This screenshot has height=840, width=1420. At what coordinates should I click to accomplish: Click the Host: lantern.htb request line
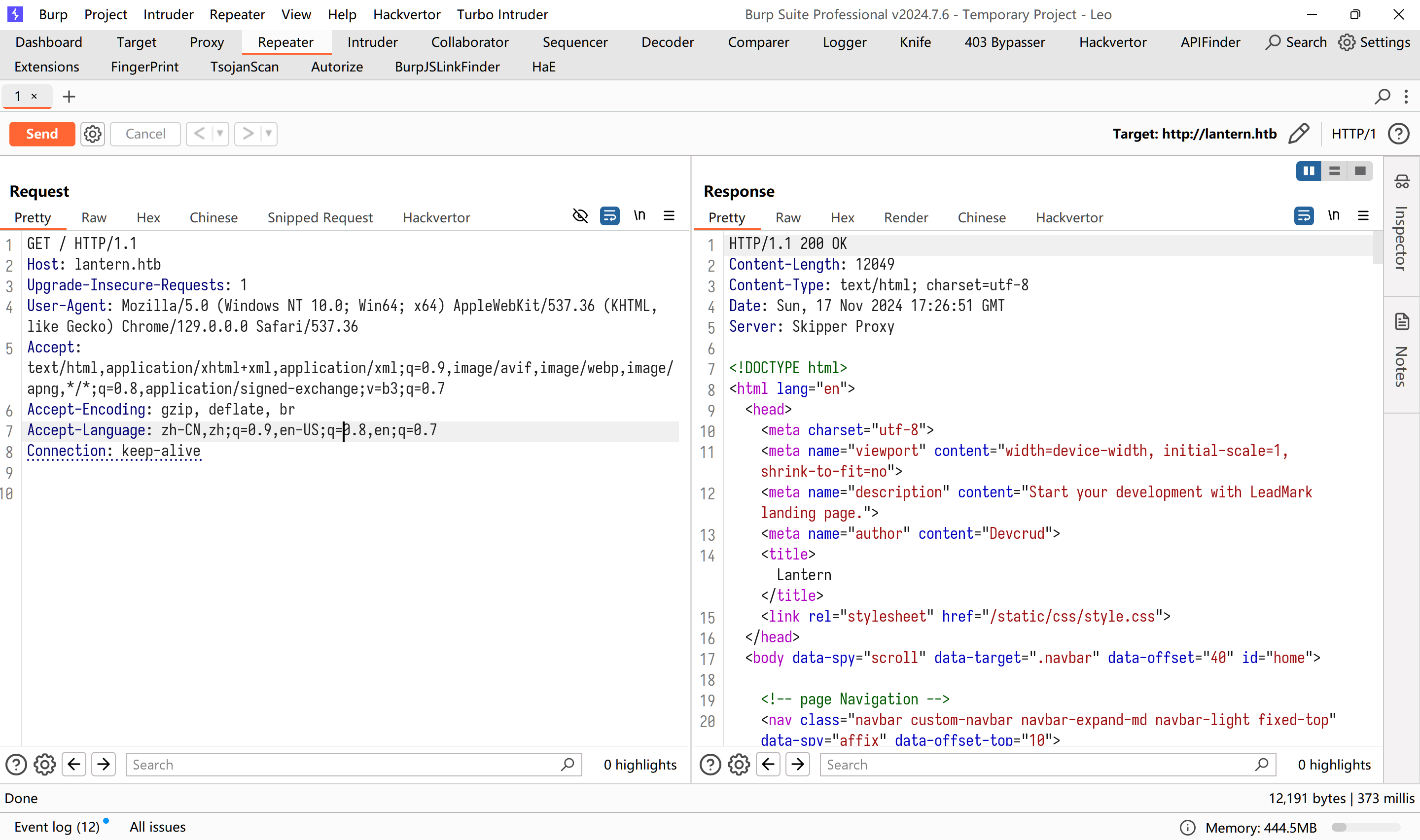(94, 264)
